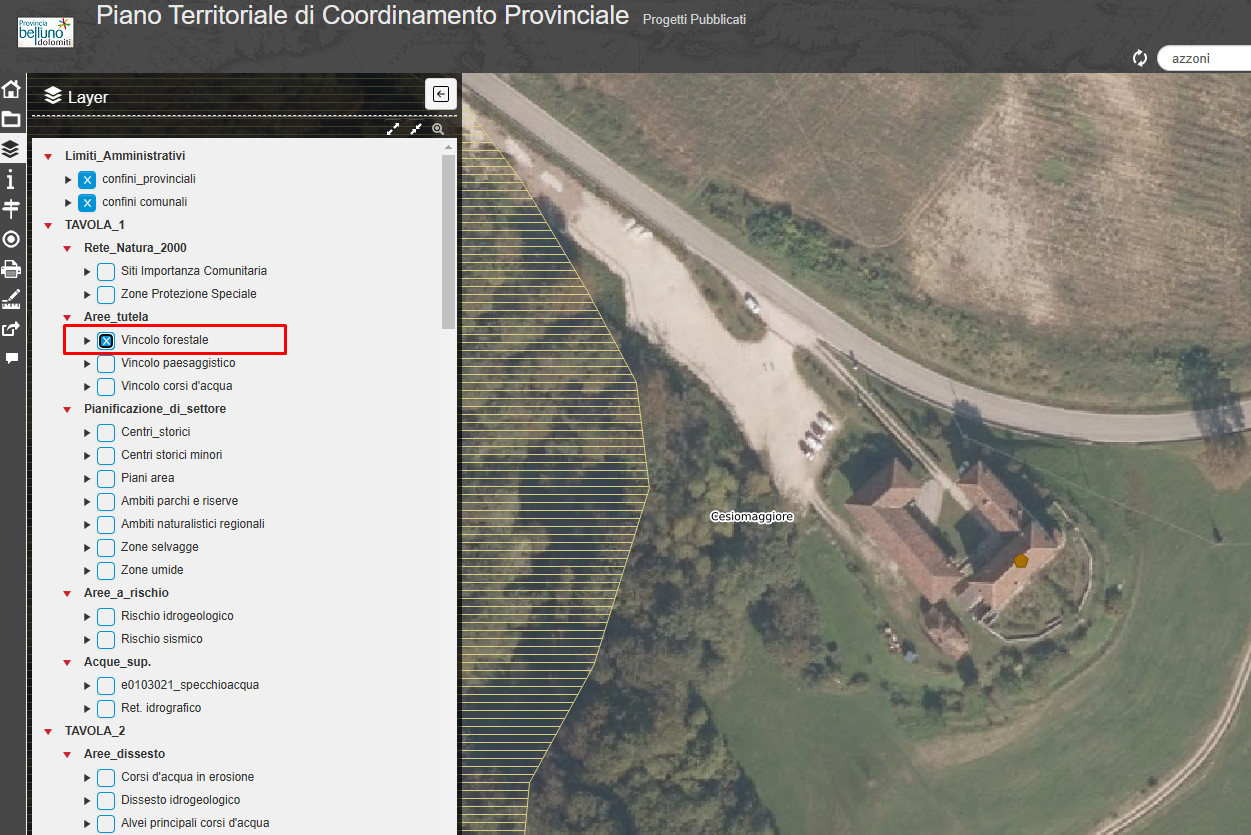Expand the Ret. idrografico legend arrow
The height and width of the screenshot is (835, 1251).
(87, 709)
